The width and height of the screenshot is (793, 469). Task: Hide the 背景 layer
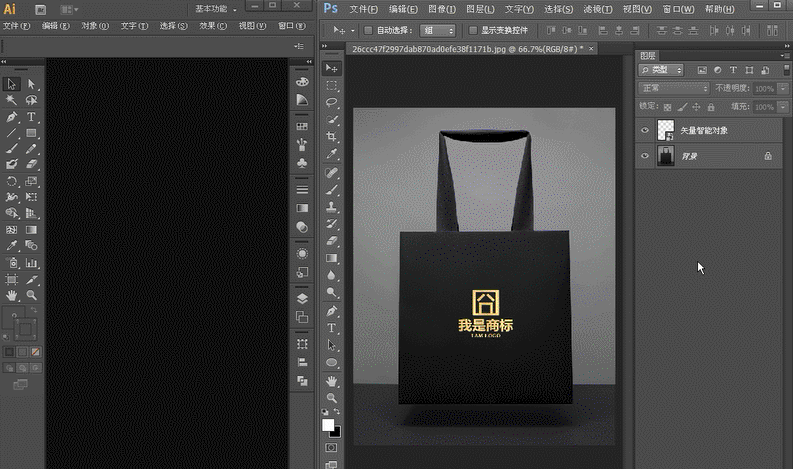click(x=645, y=156)
